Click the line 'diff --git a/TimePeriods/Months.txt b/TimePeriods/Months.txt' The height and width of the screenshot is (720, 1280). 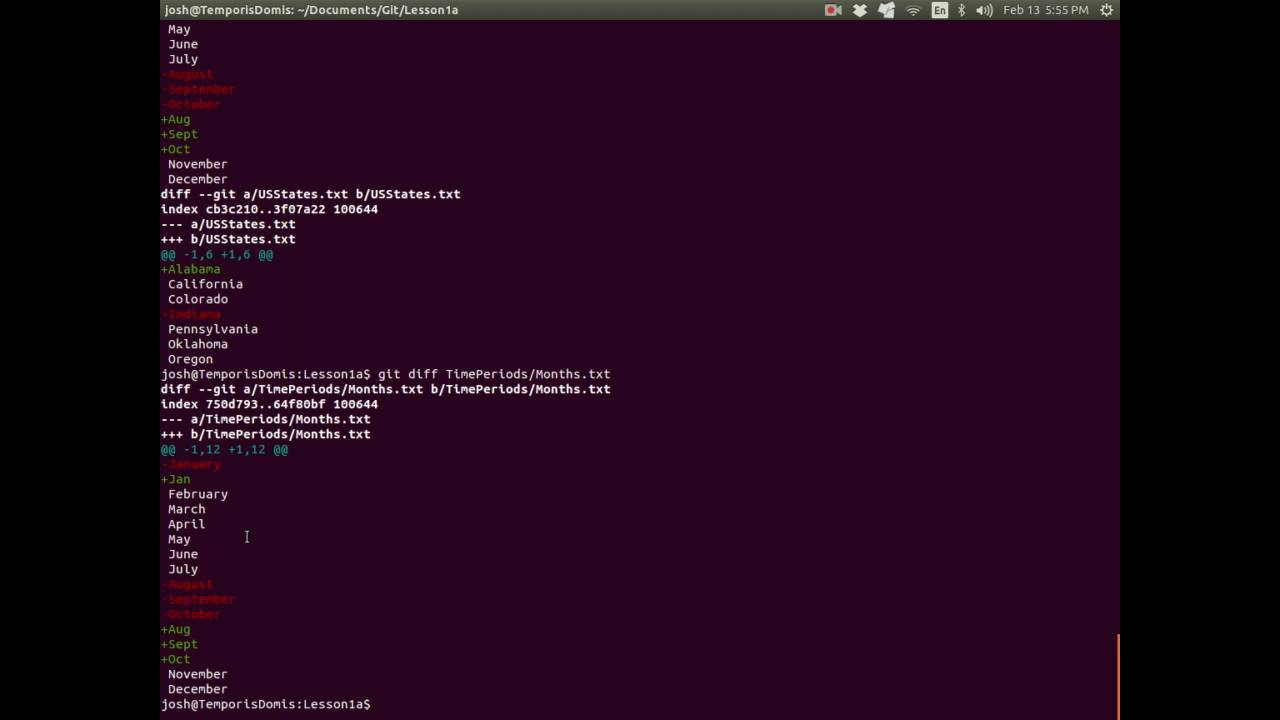pos(386,389)
